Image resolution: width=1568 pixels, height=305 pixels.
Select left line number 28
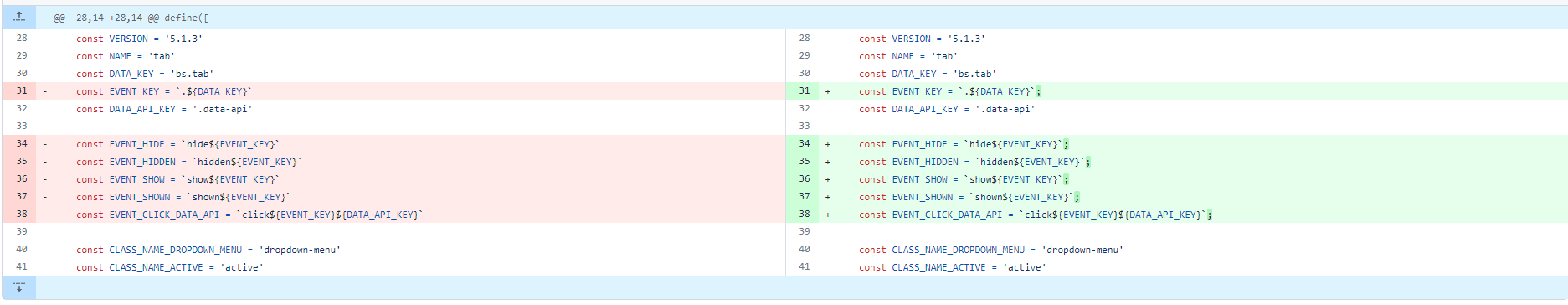pyautogui.click(x=22, y=38)
